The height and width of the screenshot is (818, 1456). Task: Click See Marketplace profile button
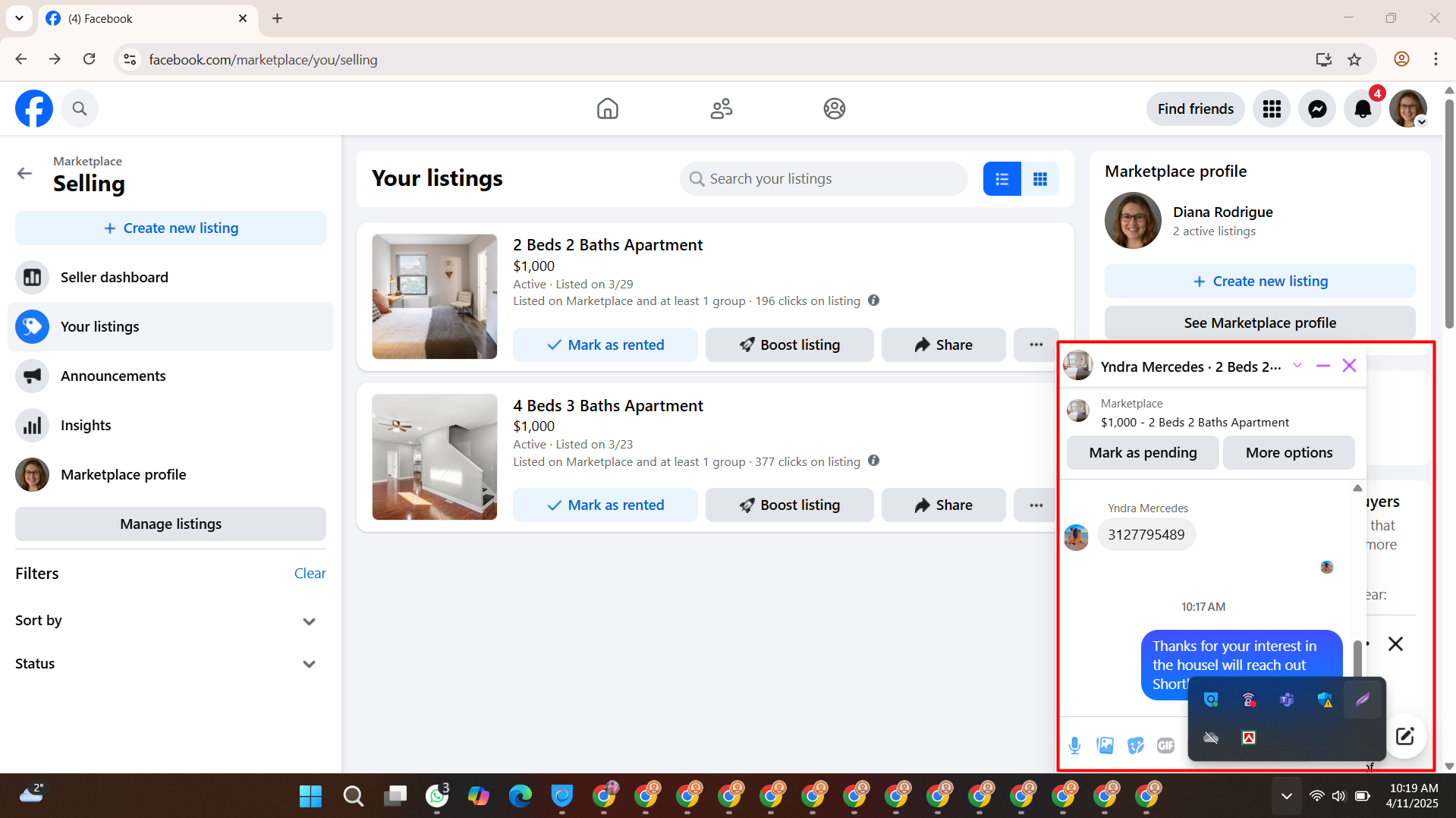click(1260, 323)
